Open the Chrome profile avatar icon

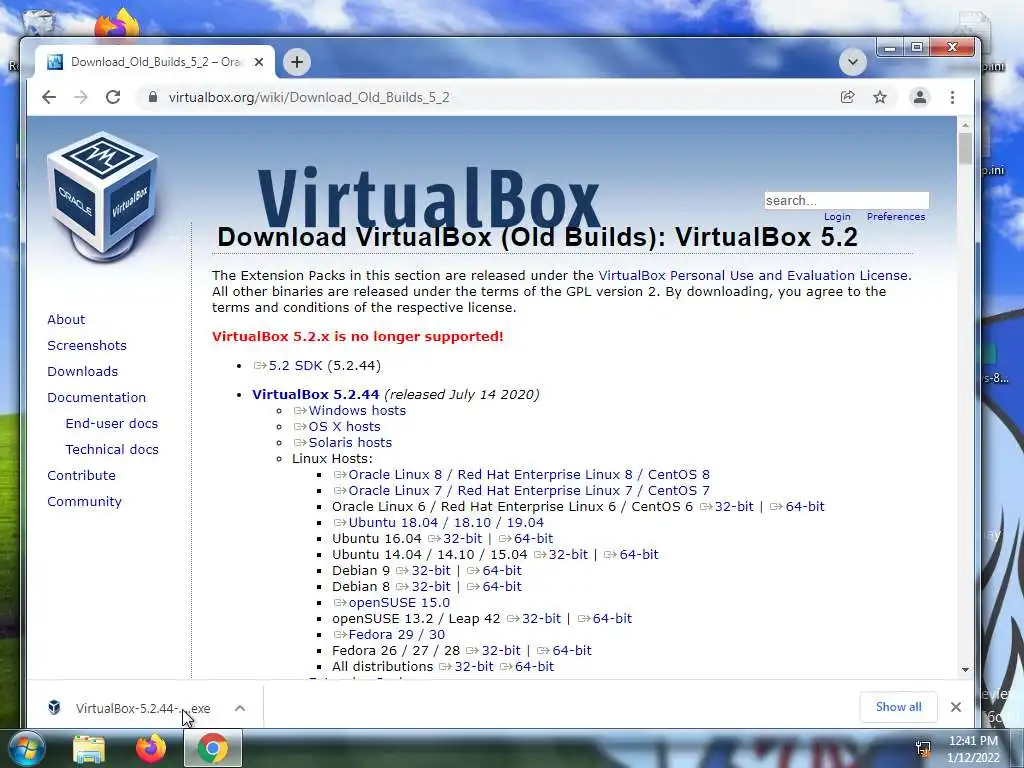point(920,97)
